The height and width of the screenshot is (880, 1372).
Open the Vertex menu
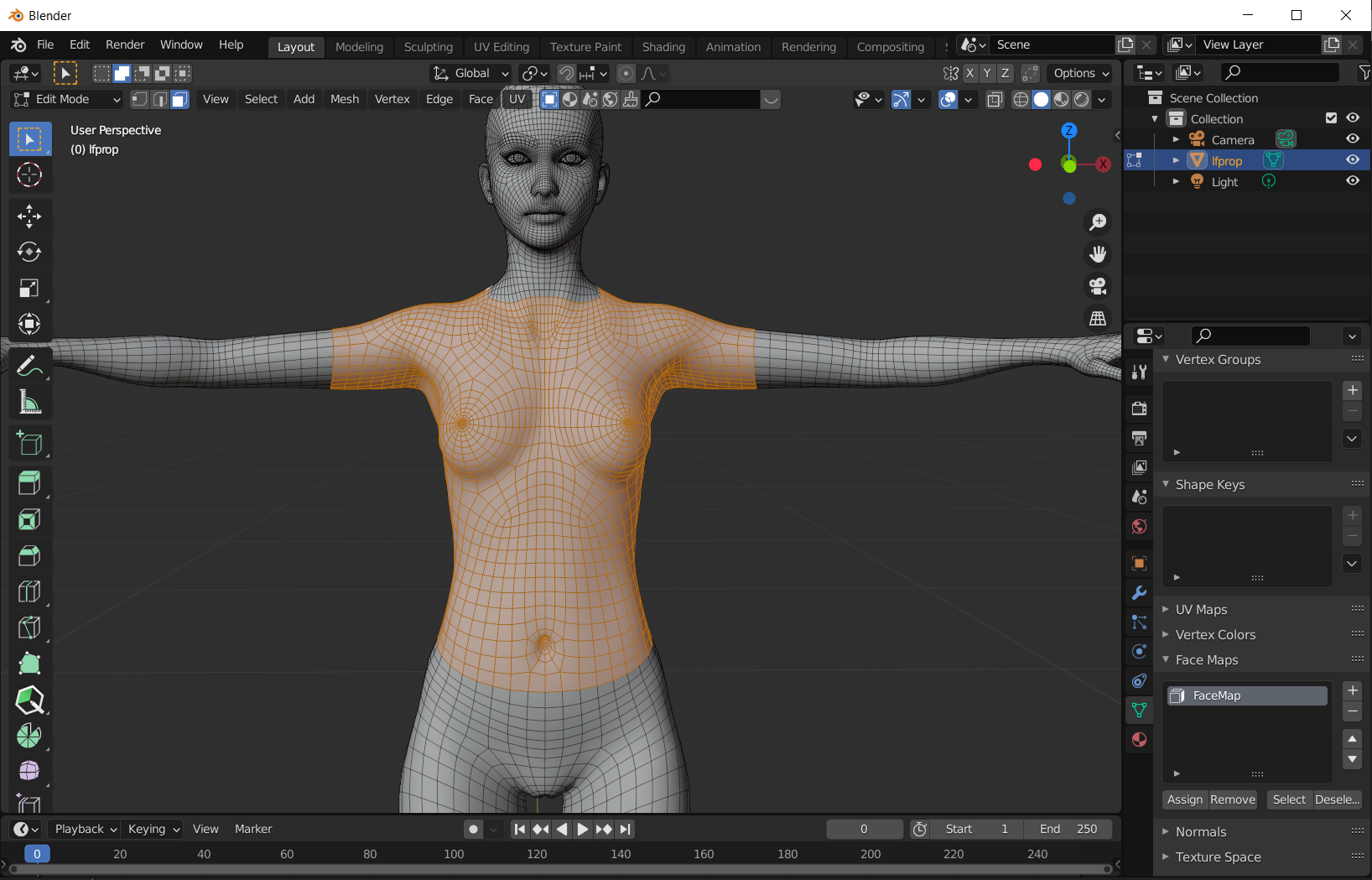392,99
